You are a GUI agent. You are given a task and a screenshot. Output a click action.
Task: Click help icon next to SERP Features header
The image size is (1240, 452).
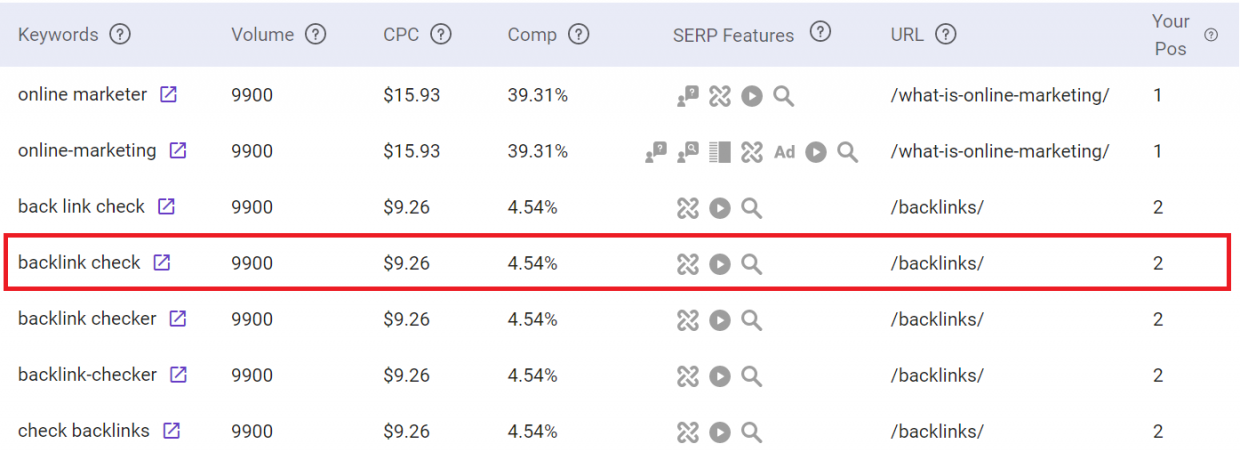[x=820, y=32]
